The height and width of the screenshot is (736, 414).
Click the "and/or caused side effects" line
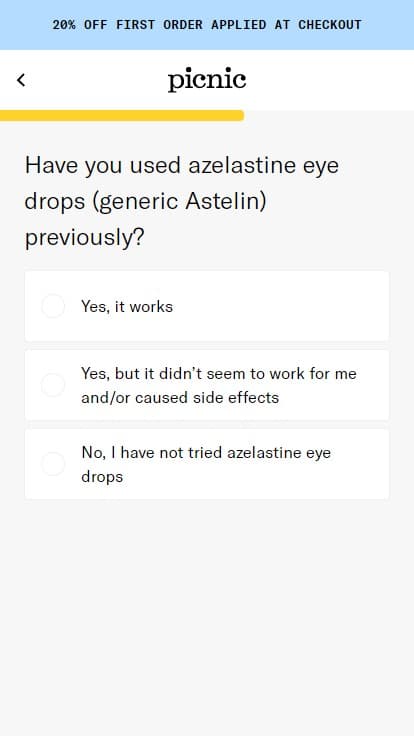pos(180,398)
